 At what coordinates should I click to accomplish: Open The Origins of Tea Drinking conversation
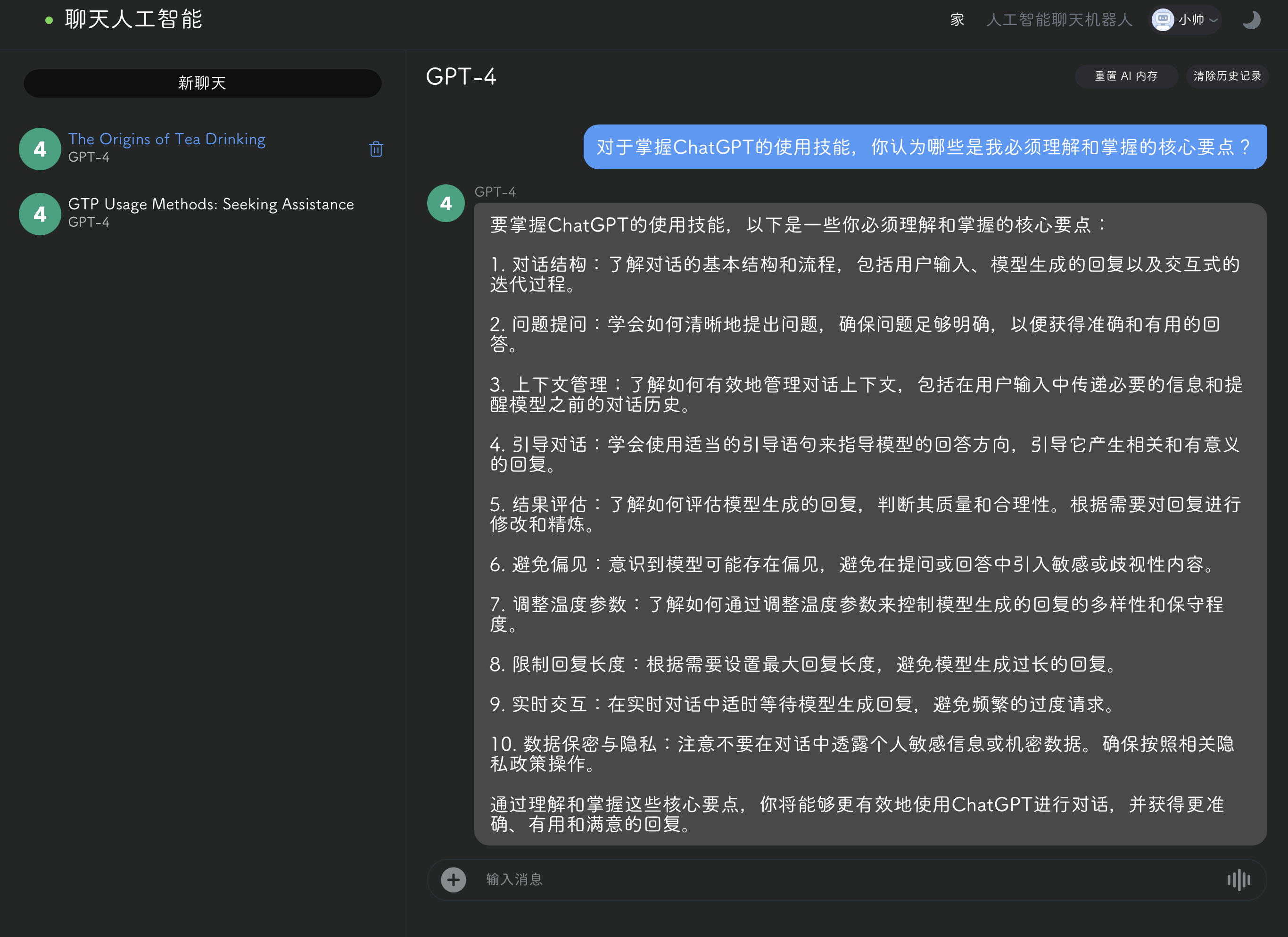[x=167, y=139]
